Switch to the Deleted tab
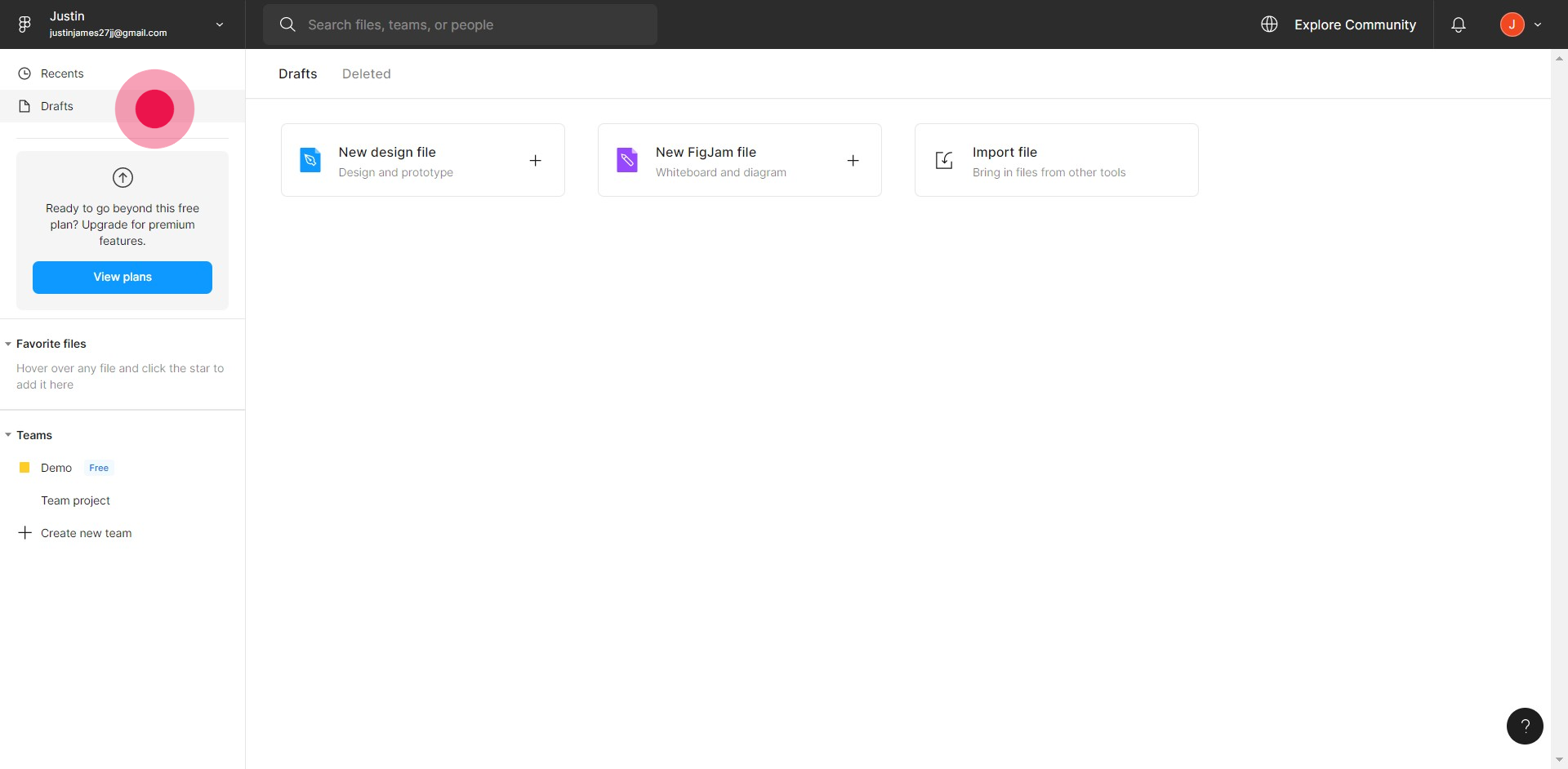This screenshot has height=769, width=1568. [x=366, y=73]
